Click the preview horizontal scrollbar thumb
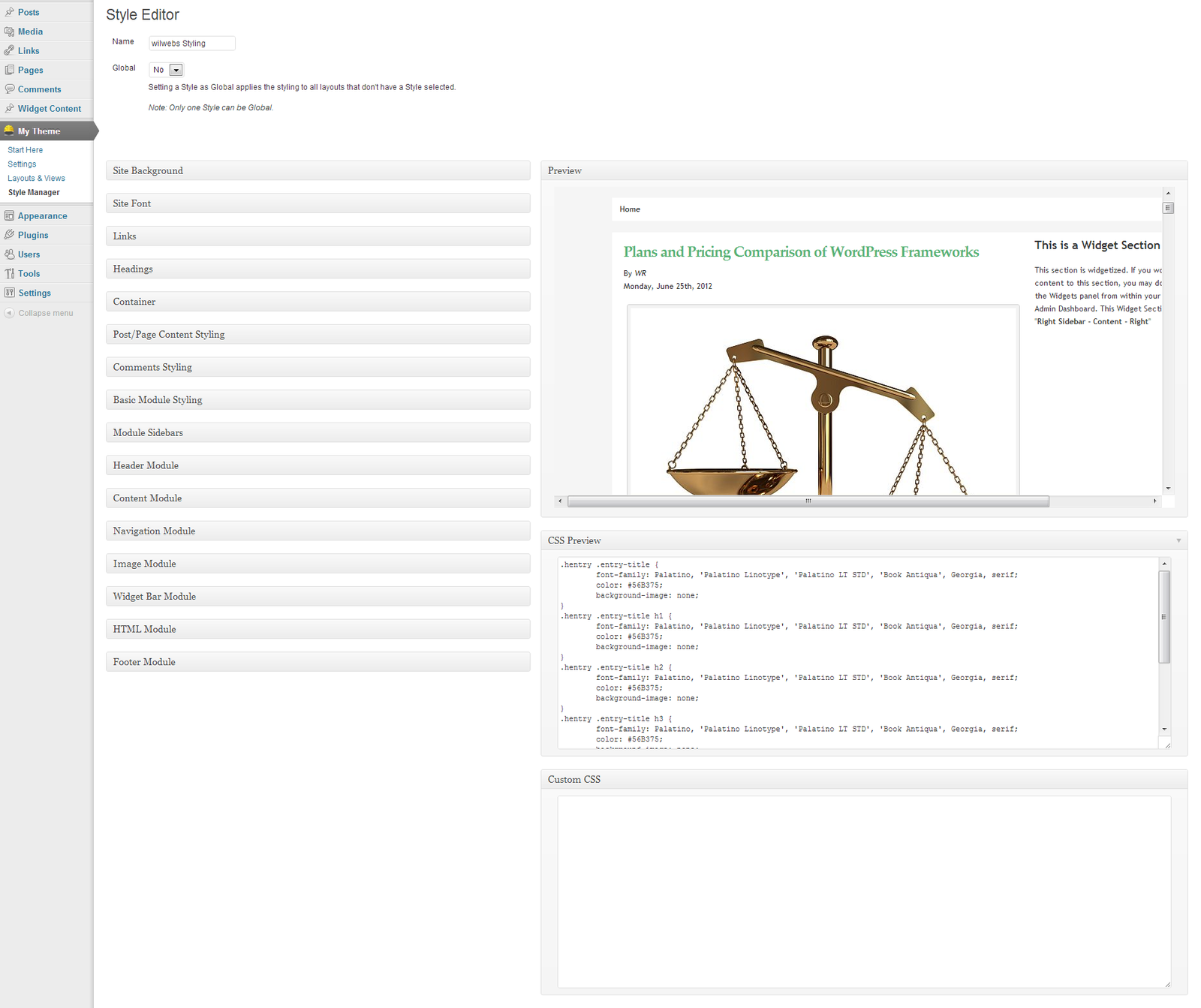This screenshot has width=1201, height=1008. (808, 501)
